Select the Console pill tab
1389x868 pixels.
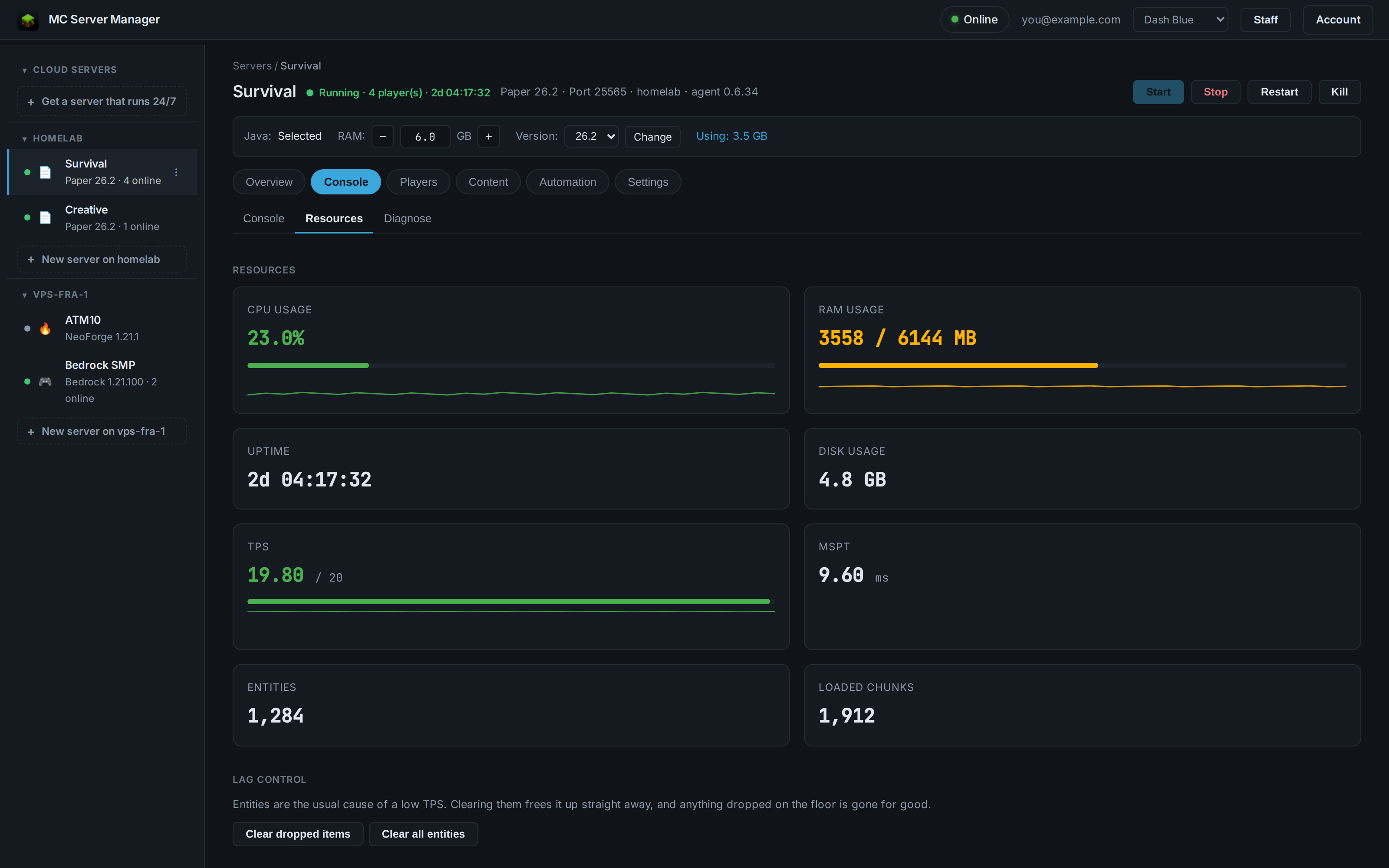(346, 182)
